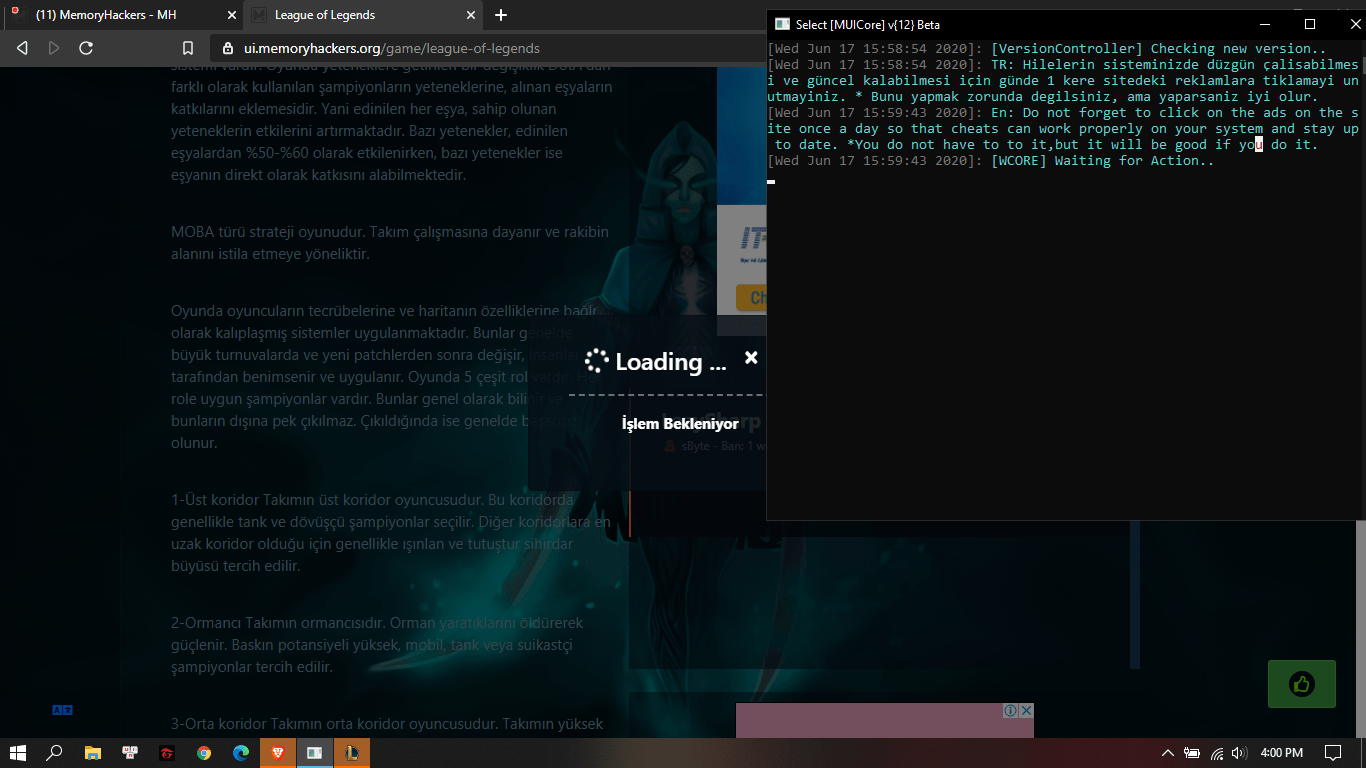Open Microsoft Edge from taskbar
The width and height of the screenshot is (1366, 768).
pyautogui.click(x=241, y=752)
